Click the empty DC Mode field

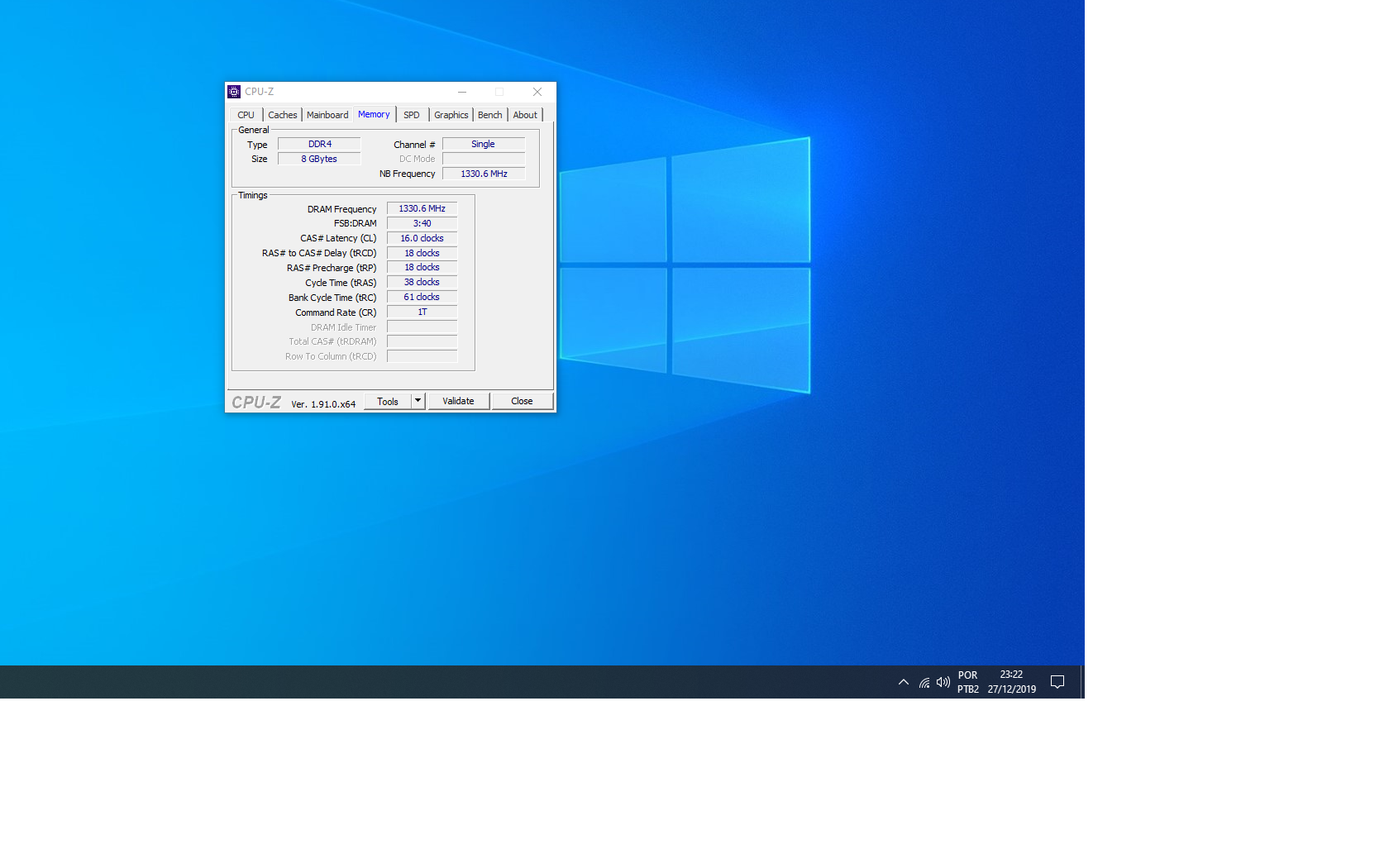tap(484, 159)
